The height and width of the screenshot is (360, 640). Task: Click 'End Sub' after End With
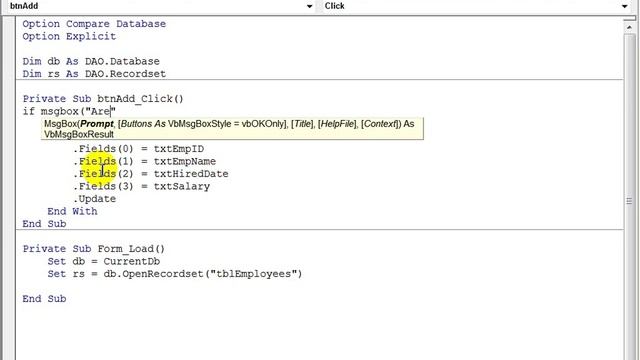44,224
